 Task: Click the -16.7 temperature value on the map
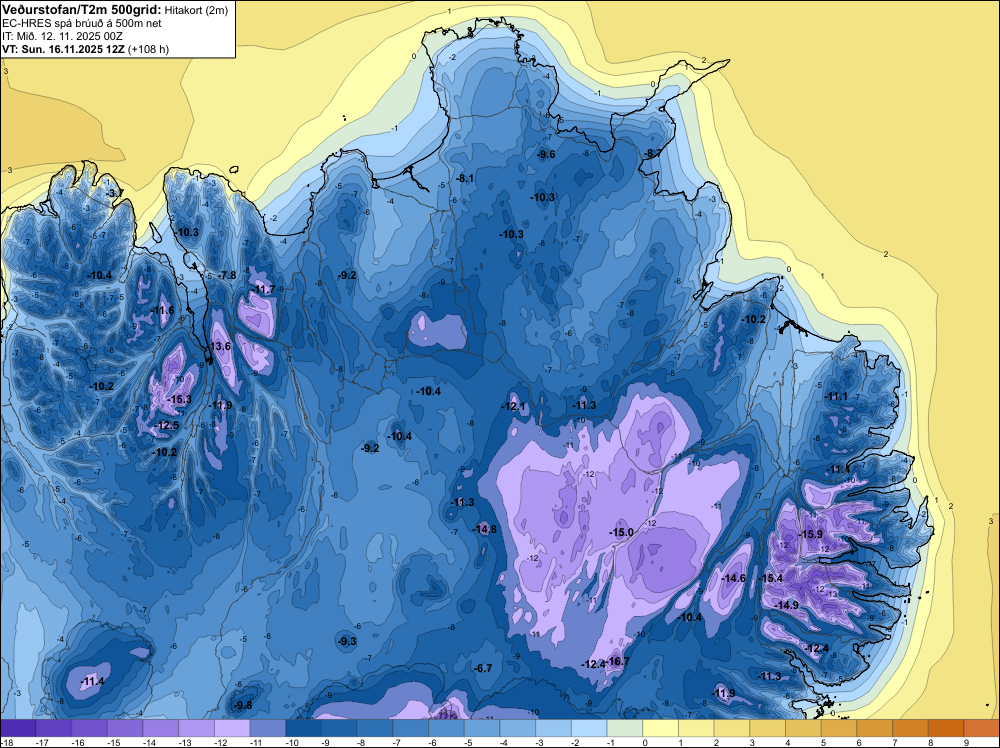[619, 661]
